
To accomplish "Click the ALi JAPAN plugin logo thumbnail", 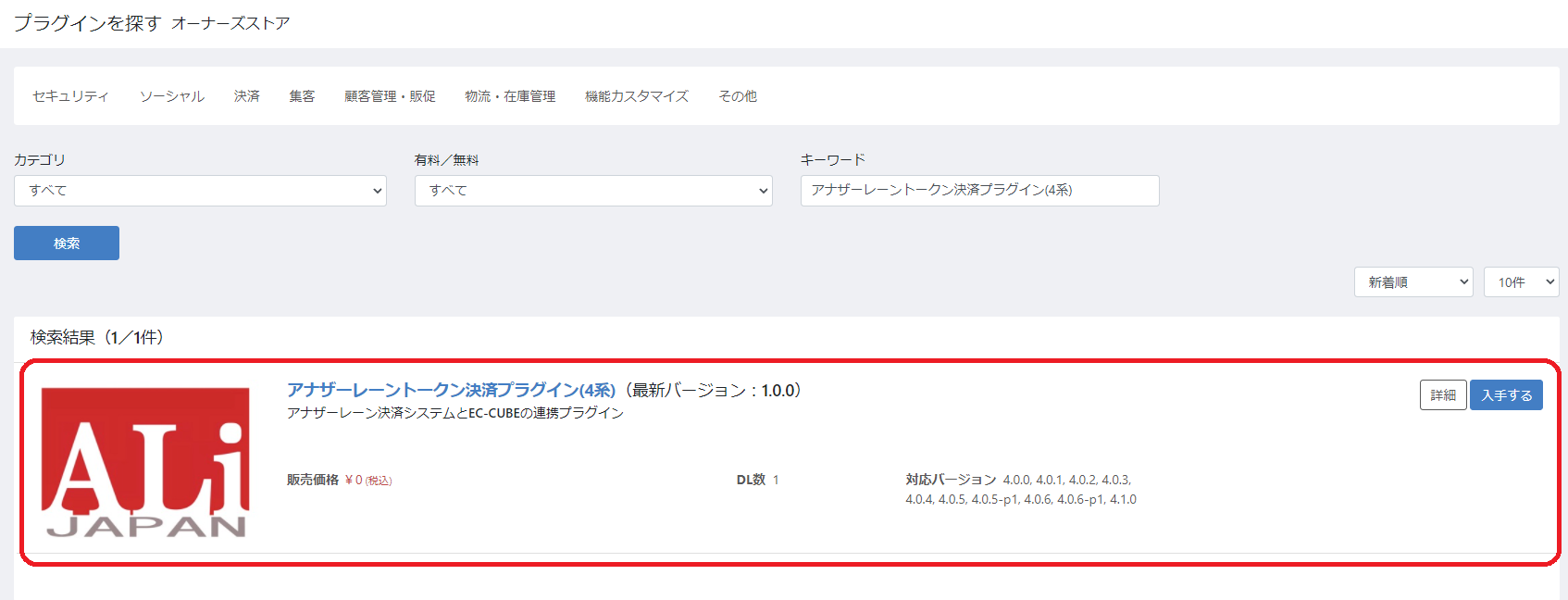I will click(x=145, y=462).
